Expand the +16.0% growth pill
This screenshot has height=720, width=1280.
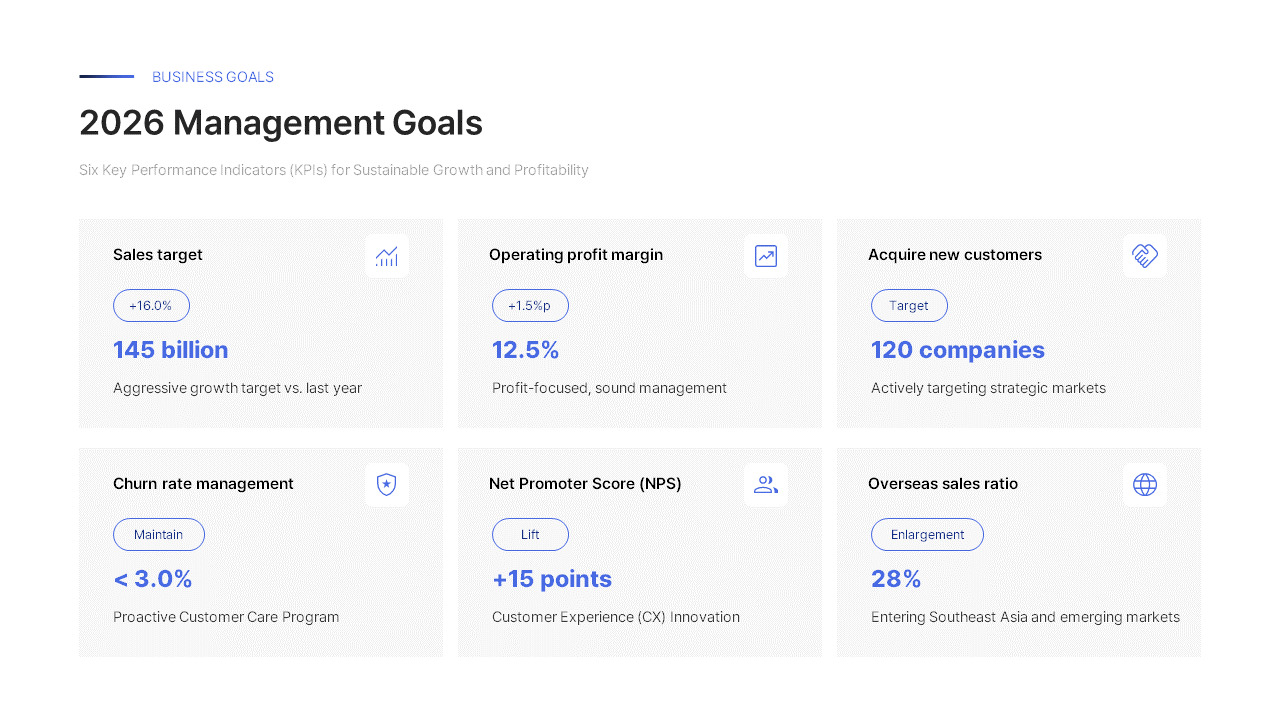151,305
